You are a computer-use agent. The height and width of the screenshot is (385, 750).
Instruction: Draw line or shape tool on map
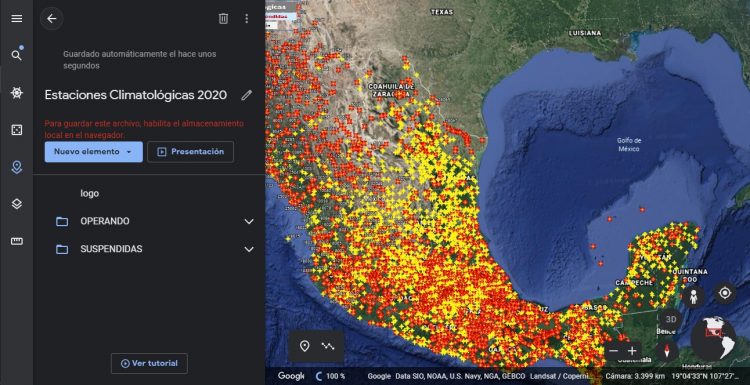(x=328, y=346)
